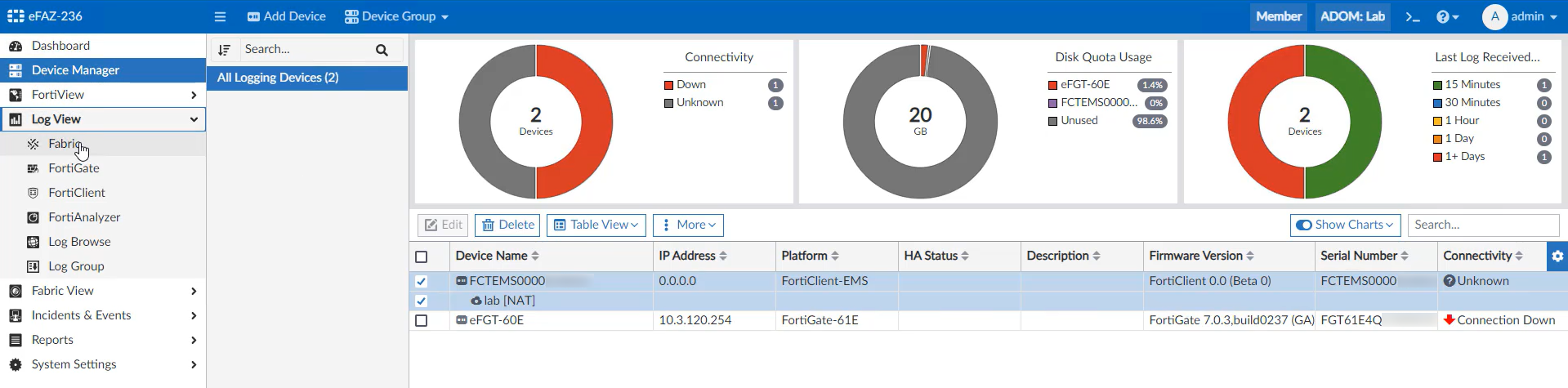Uncheck the FCTEMS0000 device row checkbox
The image size is (1568, 388).
point(422,281)
